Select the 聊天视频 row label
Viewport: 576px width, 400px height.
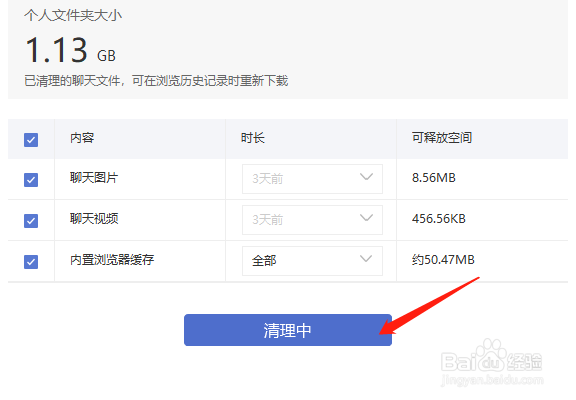click(94, 219)
